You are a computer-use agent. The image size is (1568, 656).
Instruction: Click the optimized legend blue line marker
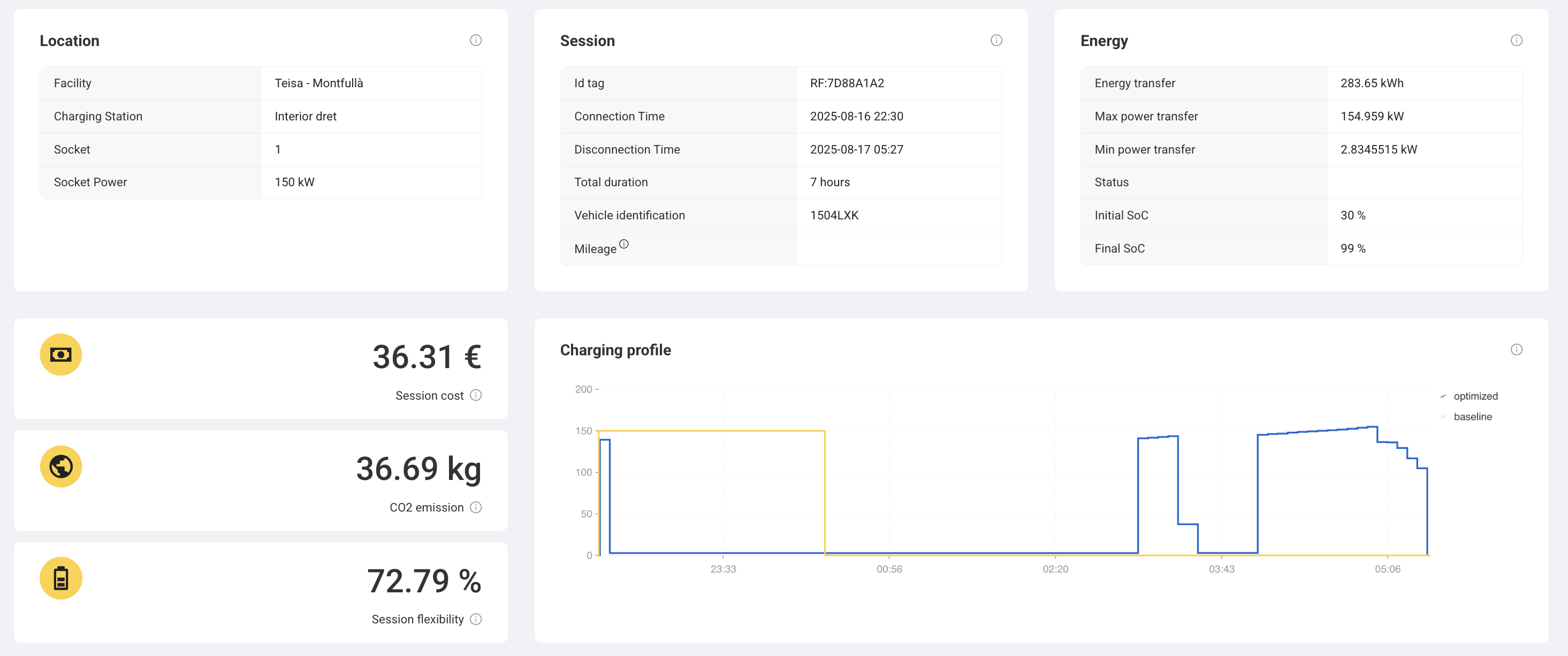coord(1443,396)
